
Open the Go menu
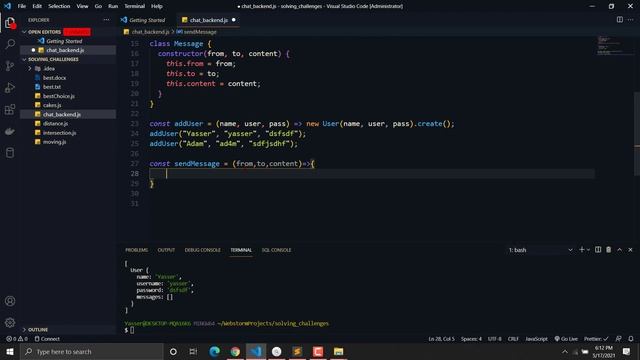tap(98, 6)
